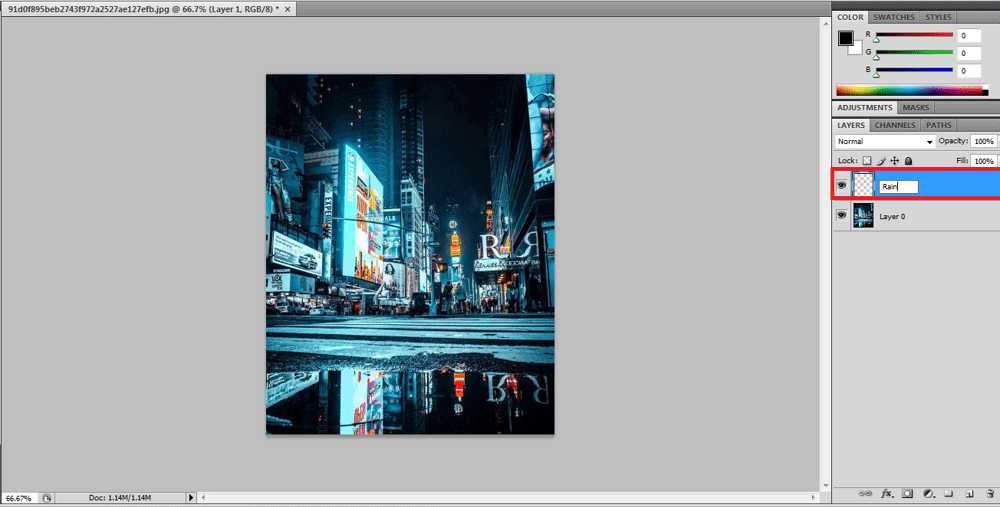
Task: Switch to the Styles tab
Action: coord(938,17)
